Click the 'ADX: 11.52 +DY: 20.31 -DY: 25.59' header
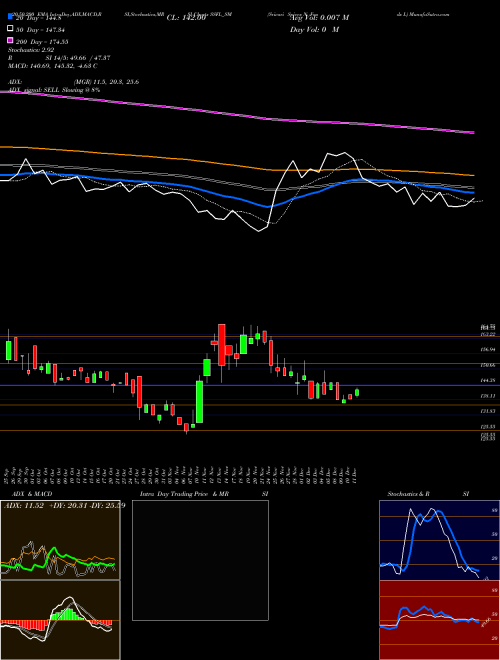Screen dimensions: 500x660 64,505
